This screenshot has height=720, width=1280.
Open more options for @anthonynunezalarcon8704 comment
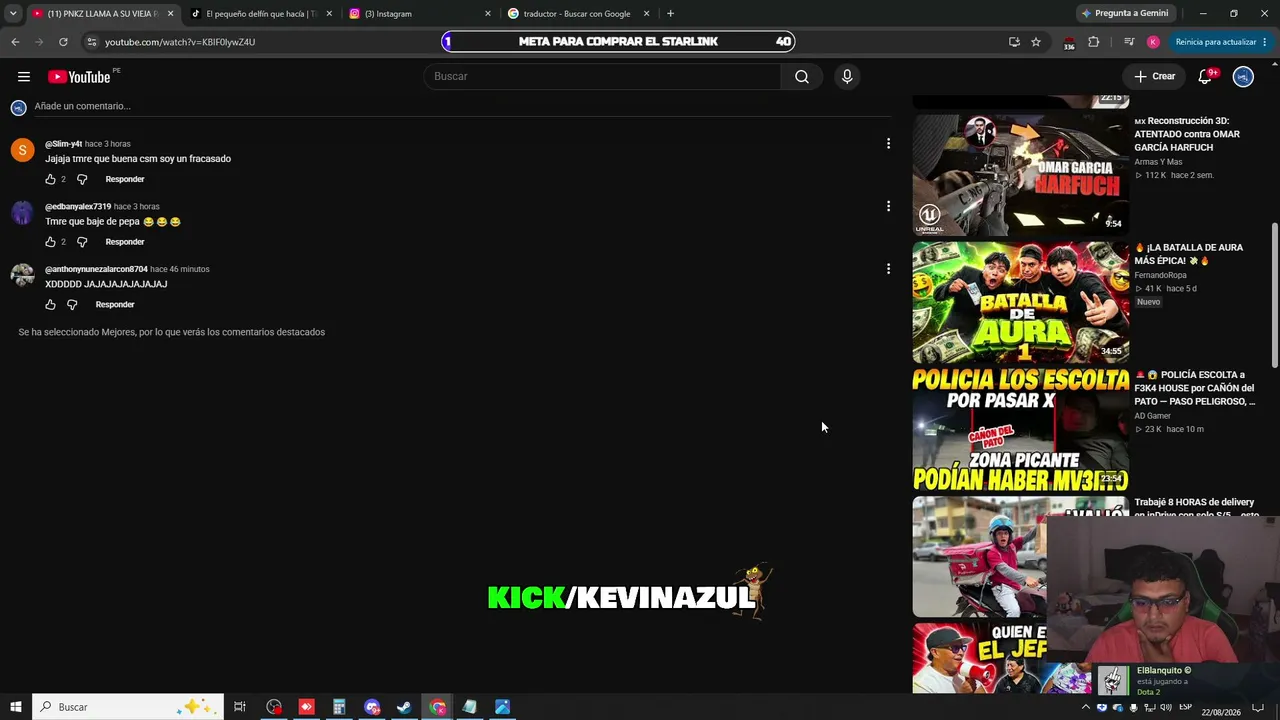pyautogui.click(x=888, y=269)
